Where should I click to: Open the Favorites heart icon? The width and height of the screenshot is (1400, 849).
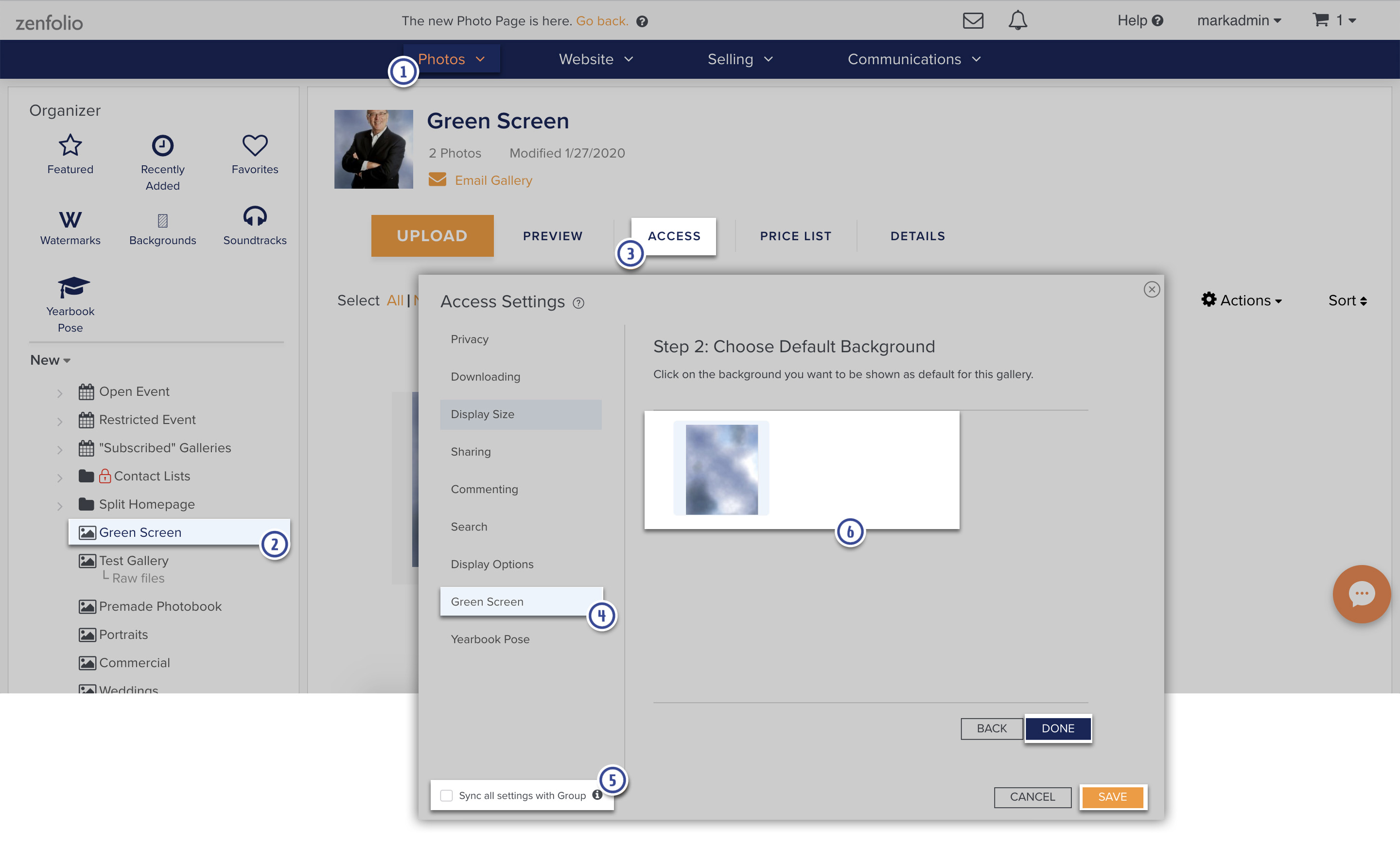(255, 145)
